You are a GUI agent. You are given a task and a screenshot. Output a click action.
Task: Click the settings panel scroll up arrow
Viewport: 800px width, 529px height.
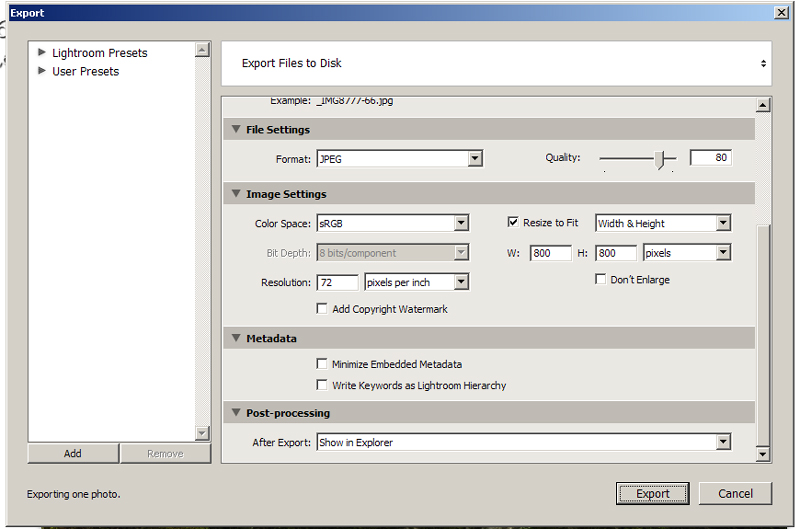tap(763, 105)
